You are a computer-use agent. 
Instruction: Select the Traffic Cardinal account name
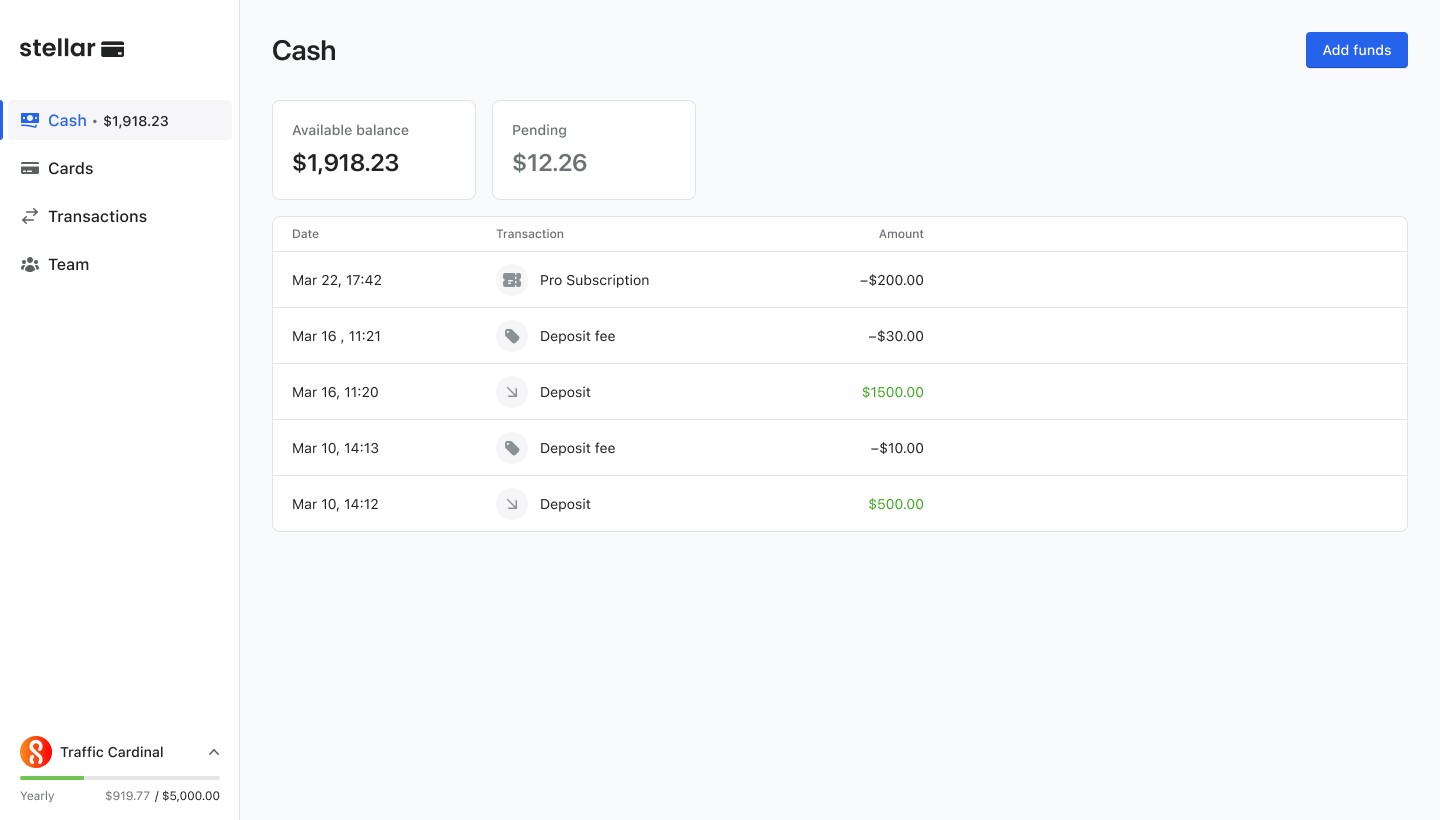click(111, 752)
